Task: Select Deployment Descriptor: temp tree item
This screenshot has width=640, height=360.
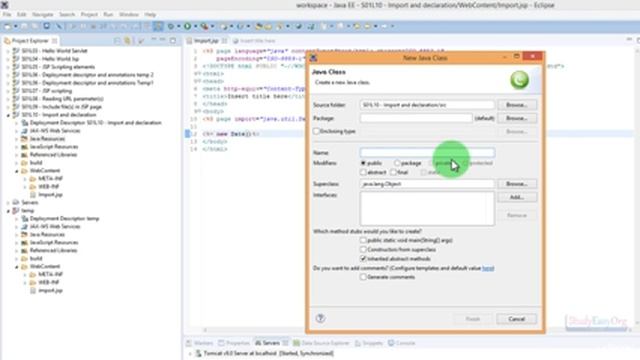Action: [x=64, y=218]
